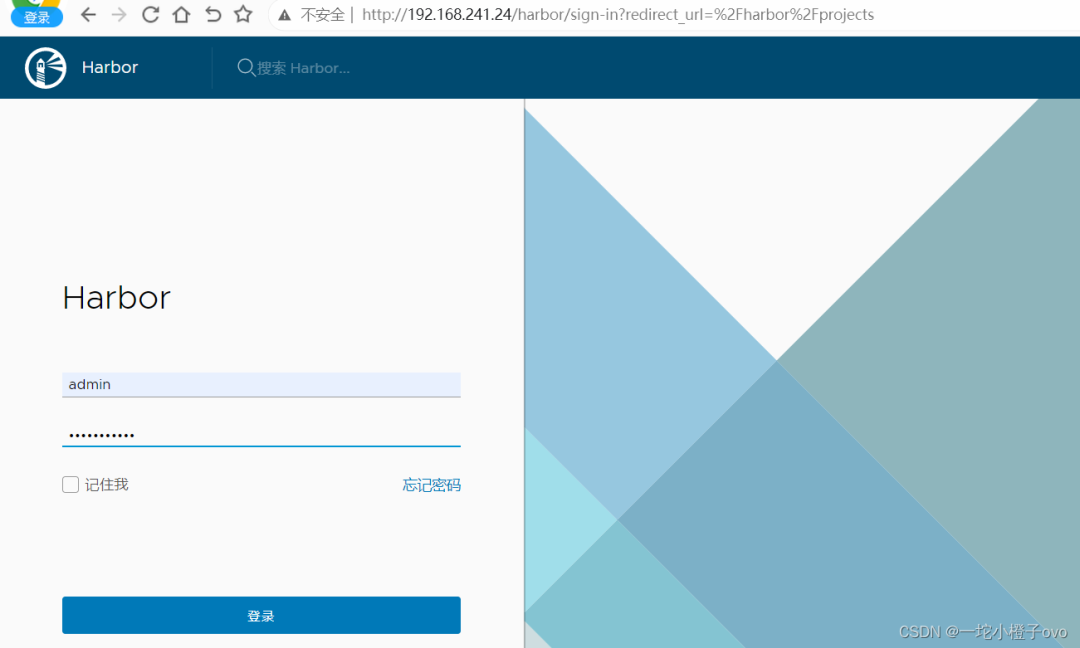Click the 不安全 warning icon in address bar
This screenshot has width=1080, height=648.
285,14
